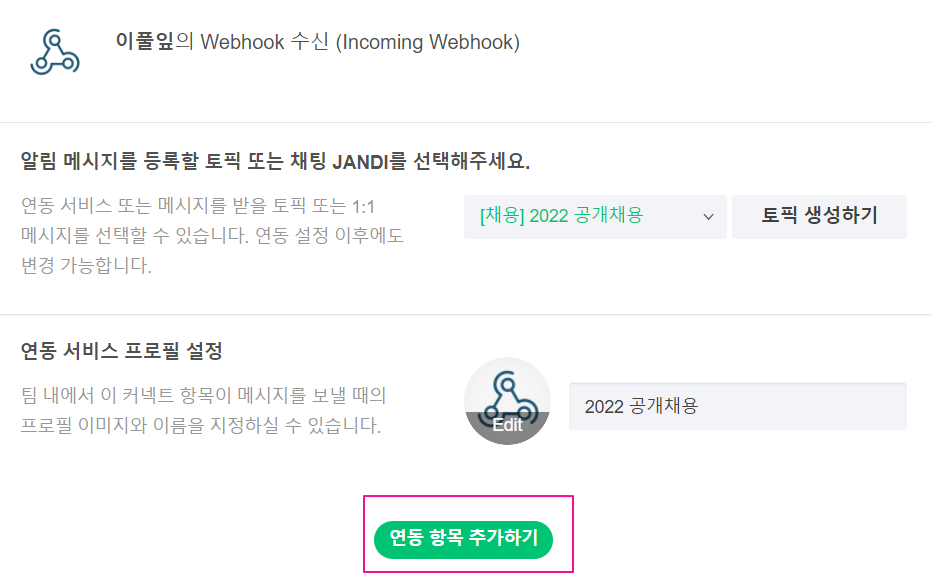Focus the 2022 공개채용 profile name field

(737, 406)
